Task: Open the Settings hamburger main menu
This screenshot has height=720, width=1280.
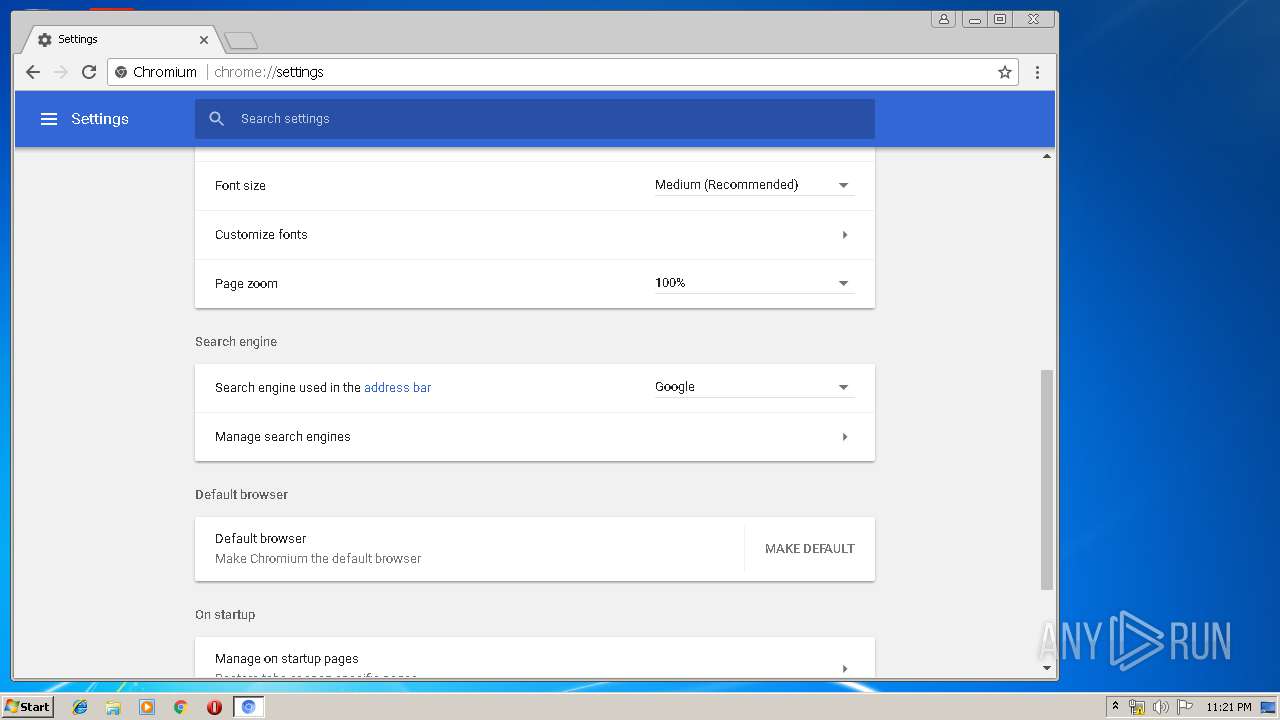Action: click(49, 119)
